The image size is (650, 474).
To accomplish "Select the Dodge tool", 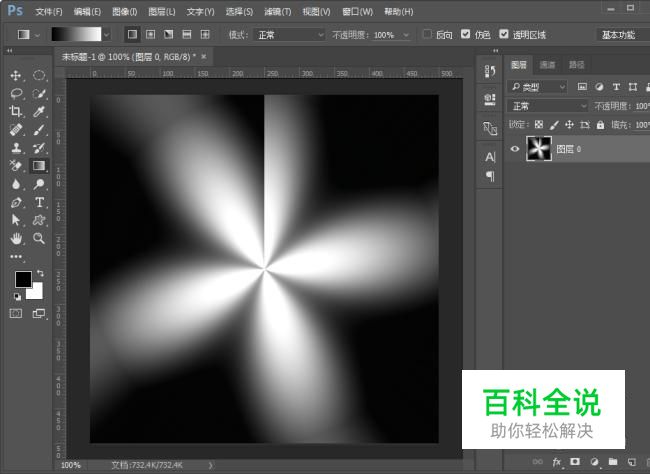I will [39, 184].
